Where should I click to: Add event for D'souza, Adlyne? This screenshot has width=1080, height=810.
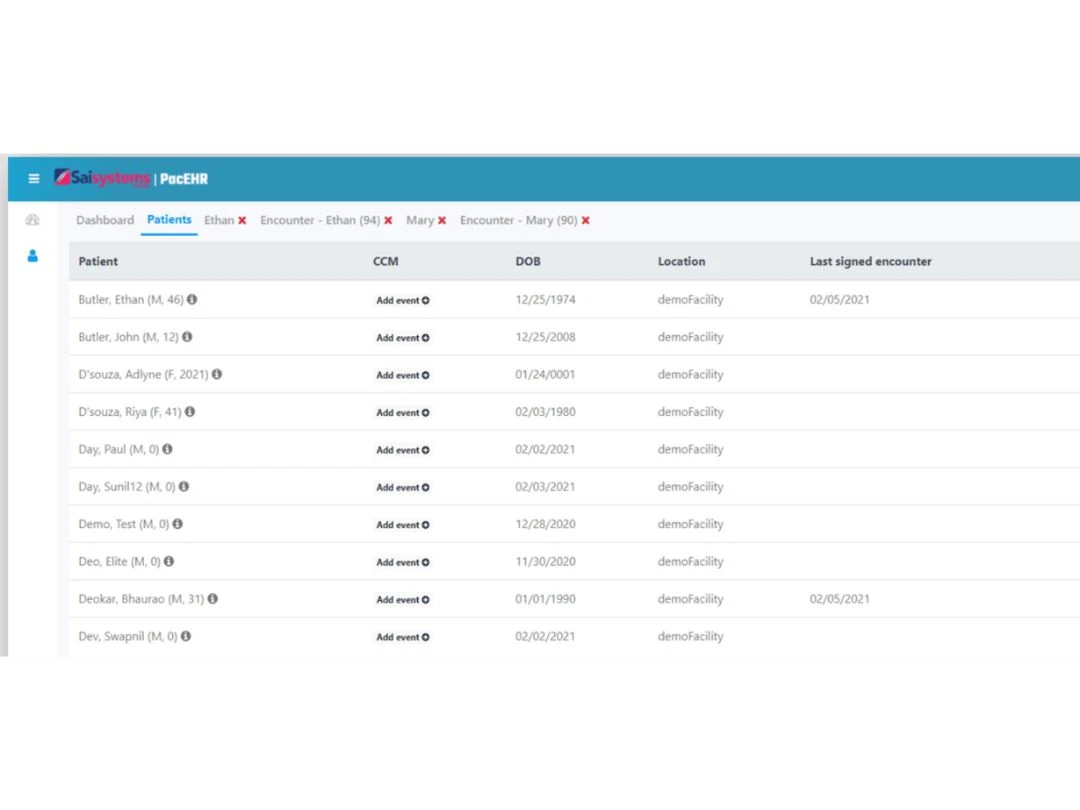403,375
